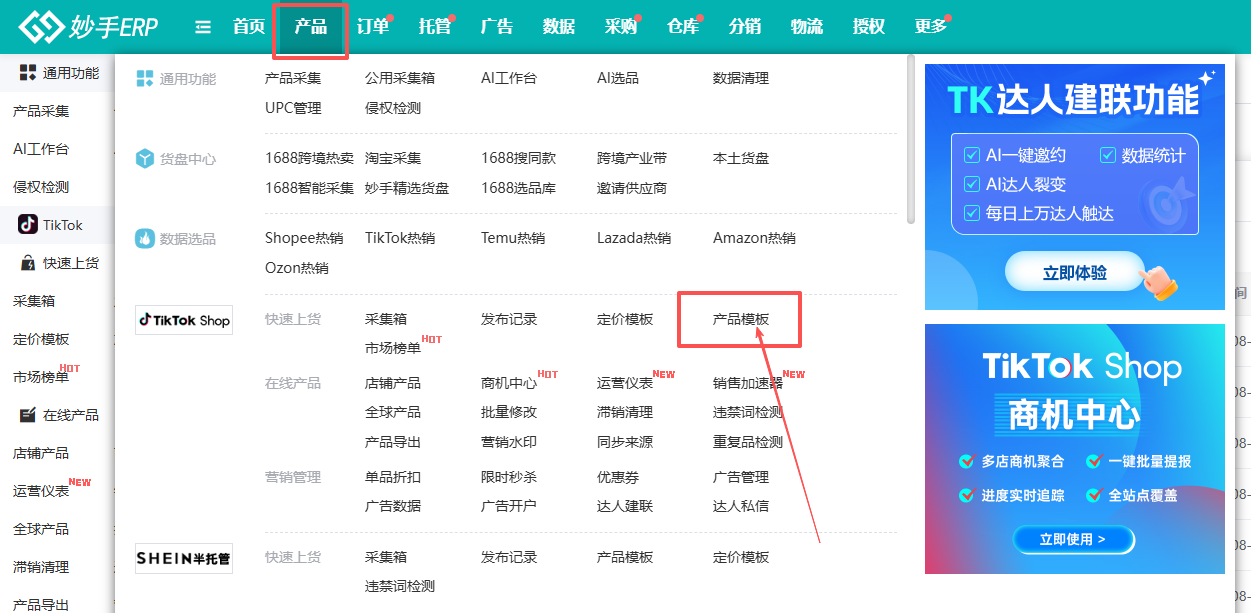This screenshot has width=1251, height=613.
Task: Open the 分销 menu
Action: [x=745, y=27]
